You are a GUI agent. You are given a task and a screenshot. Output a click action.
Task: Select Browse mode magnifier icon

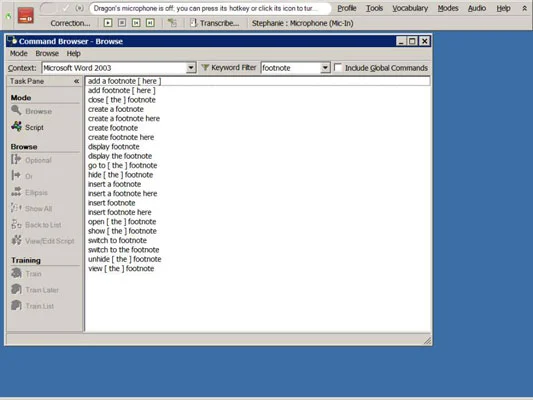point(16,110)
